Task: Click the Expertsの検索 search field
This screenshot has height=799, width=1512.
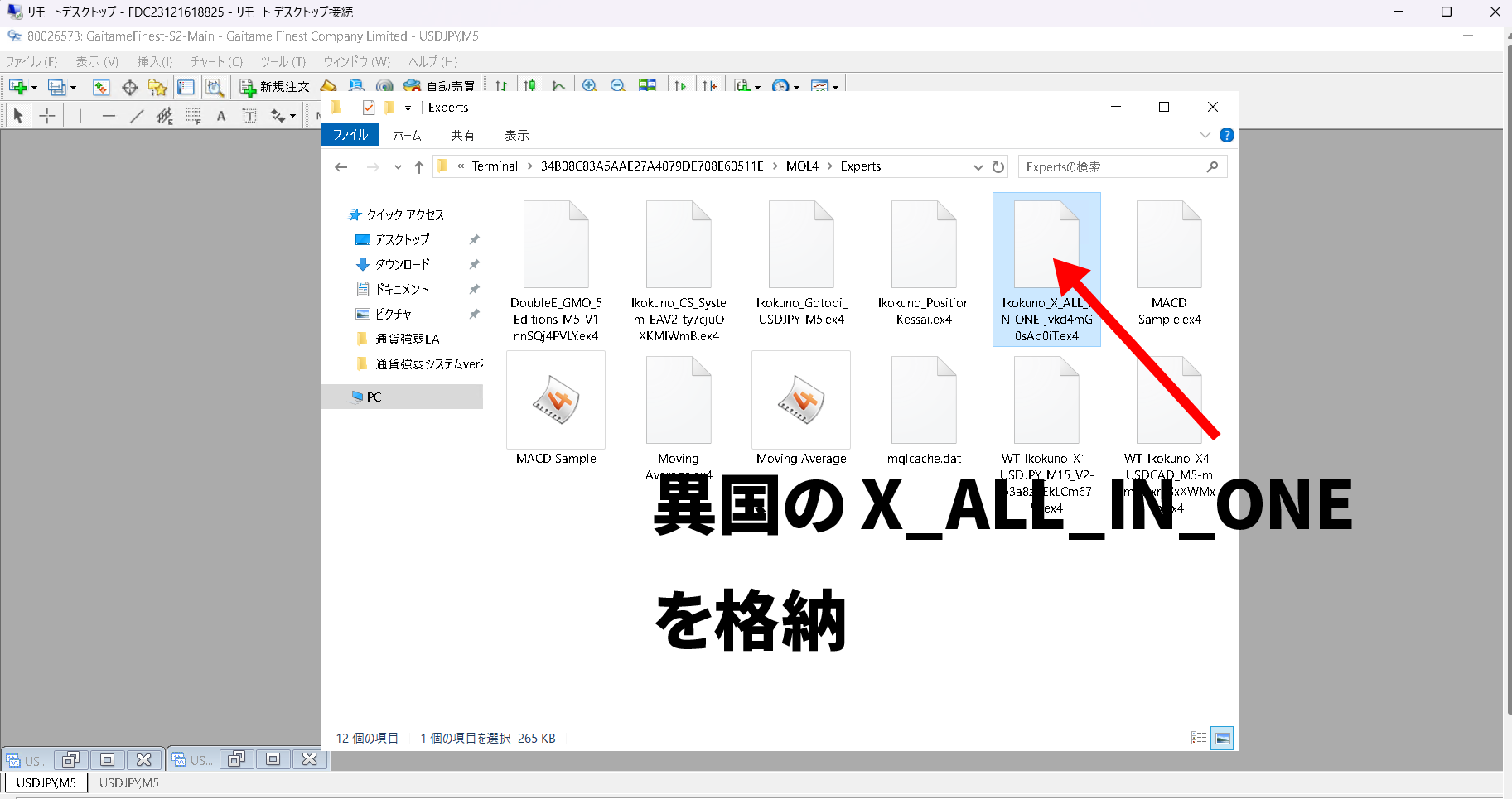Action: pyautogui.click(x=1113, y=167)
